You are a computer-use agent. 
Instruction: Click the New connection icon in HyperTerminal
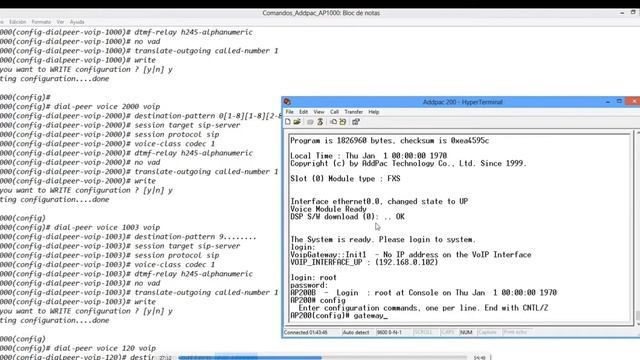click(x=288, y=122)
